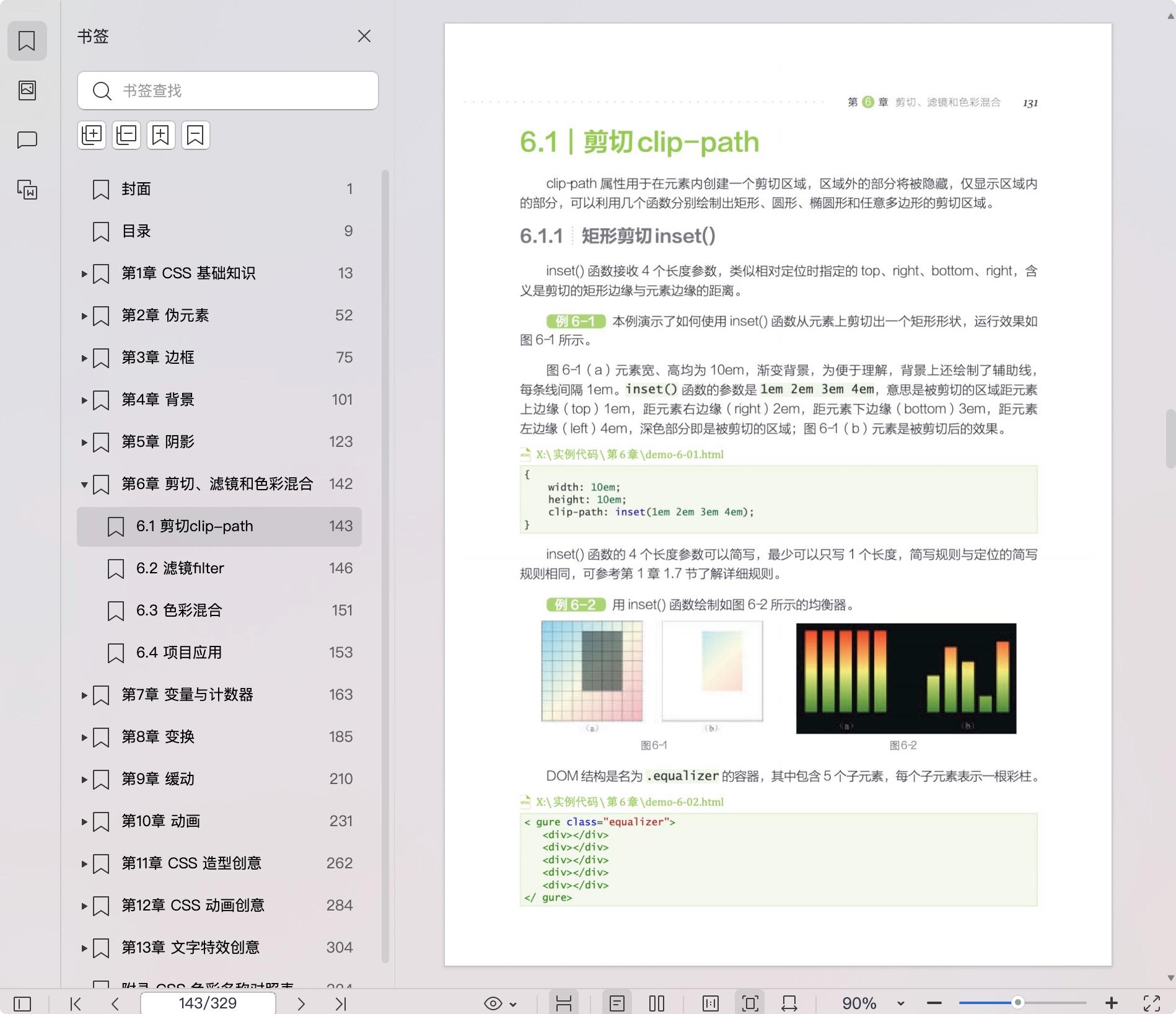Open the thumbnails sidebar panel
Image resolution: width=1176 pixels, height=1014 pixels.
coord(27,90)
